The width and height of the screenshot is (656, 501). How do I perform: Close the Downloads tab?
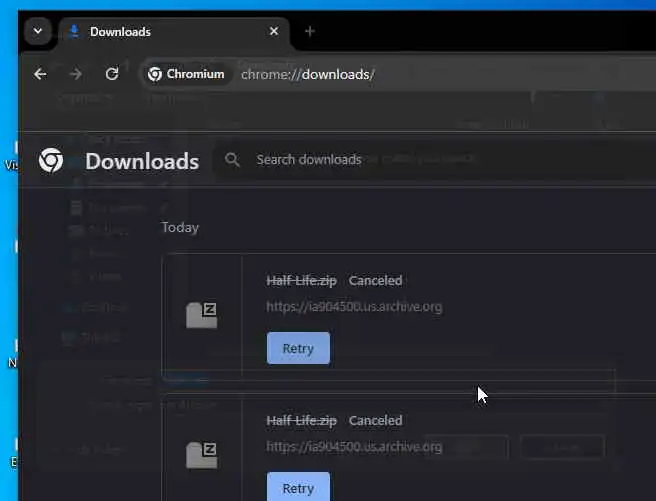(274, 31)
